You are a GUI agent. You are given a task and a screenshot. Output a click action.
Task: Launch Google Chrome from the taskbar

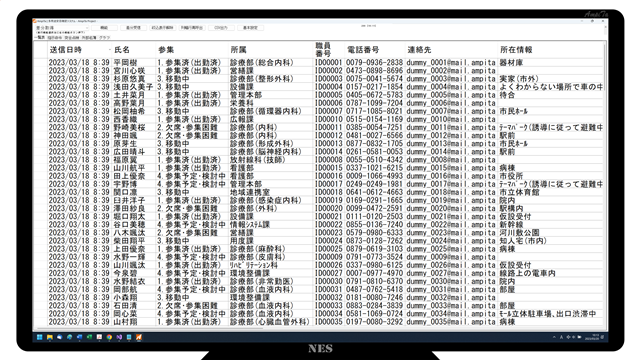(x=109, y=337)
